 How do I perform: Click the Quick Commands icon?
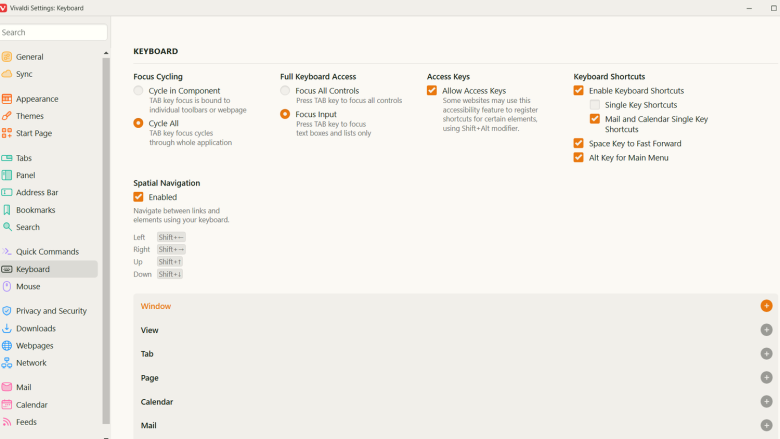7,252
